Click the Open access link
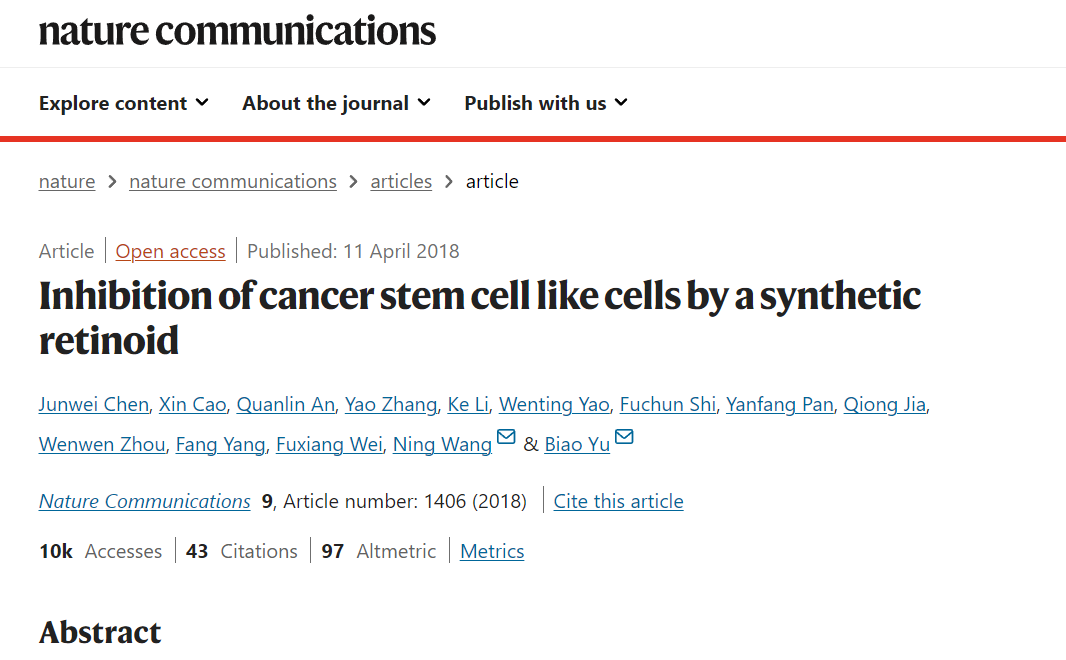 (170, 251)
